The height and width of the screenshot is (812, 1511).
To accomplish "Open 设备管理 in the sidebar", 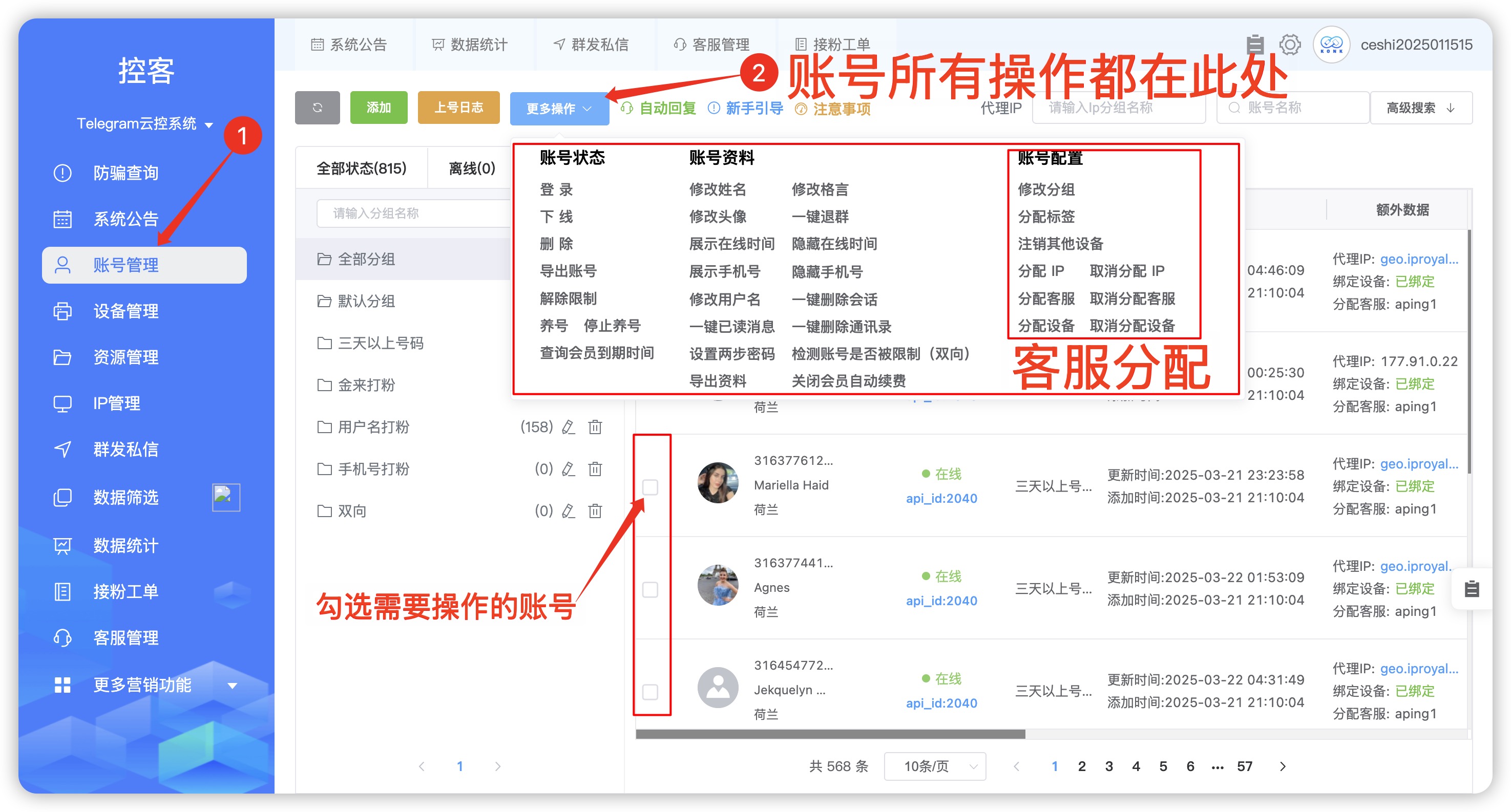I will (125, 311).
